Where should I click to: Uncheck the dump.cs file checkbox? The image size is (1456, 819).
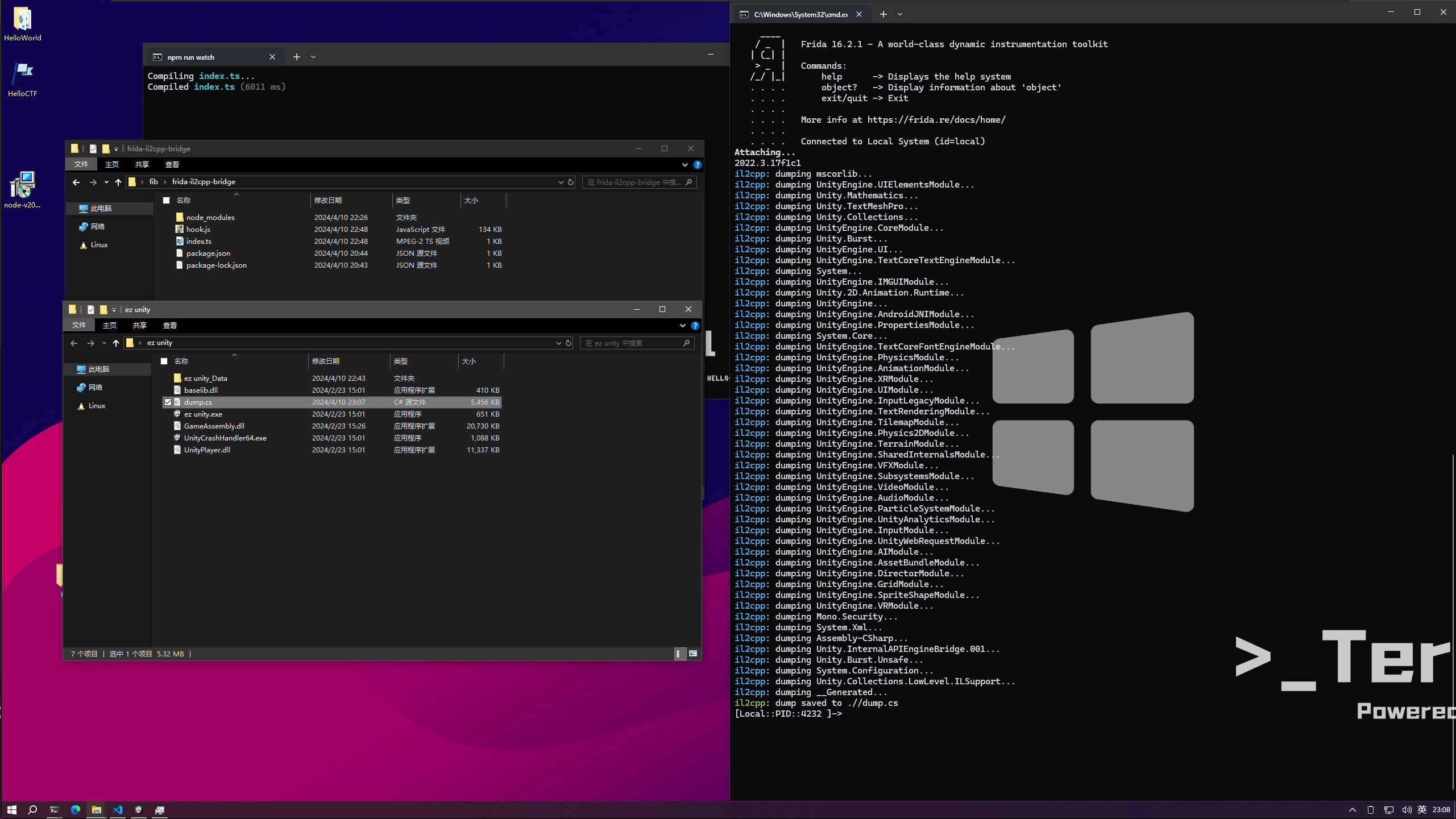pos(168,402)
